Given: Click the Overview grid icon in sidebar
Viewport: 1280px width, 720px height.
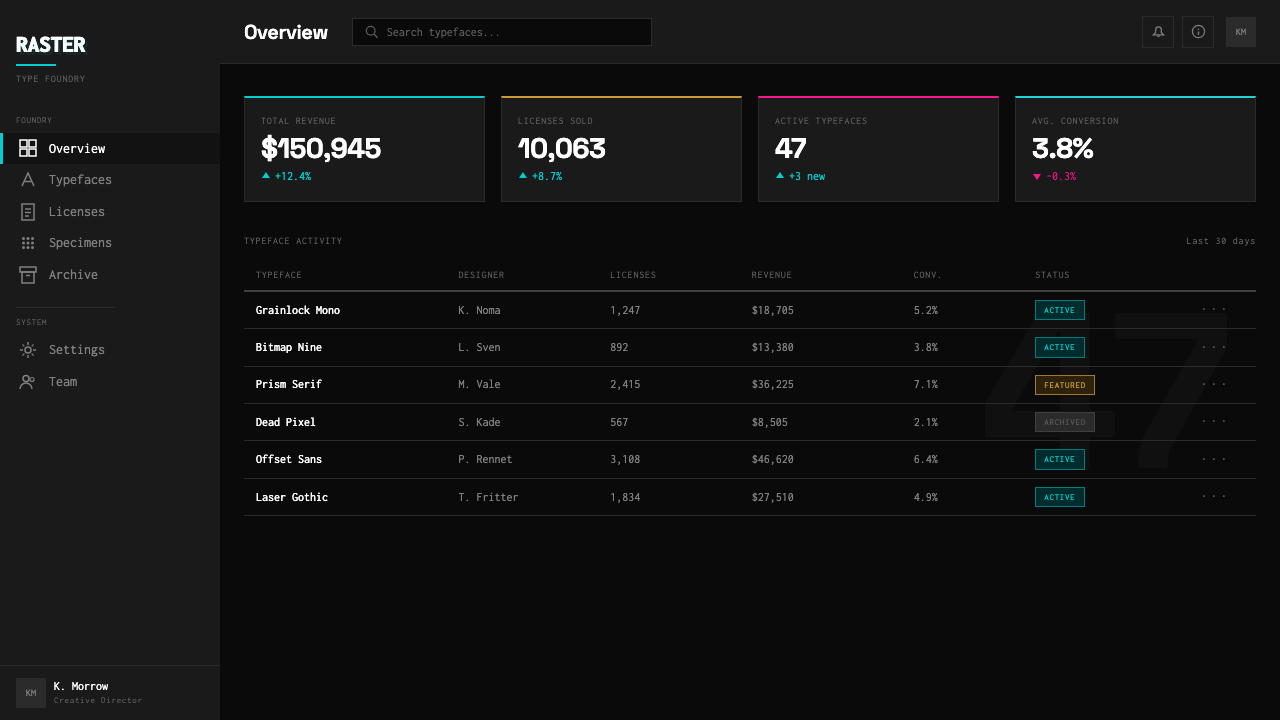Looking at the screenshot, I should (28, 148).
